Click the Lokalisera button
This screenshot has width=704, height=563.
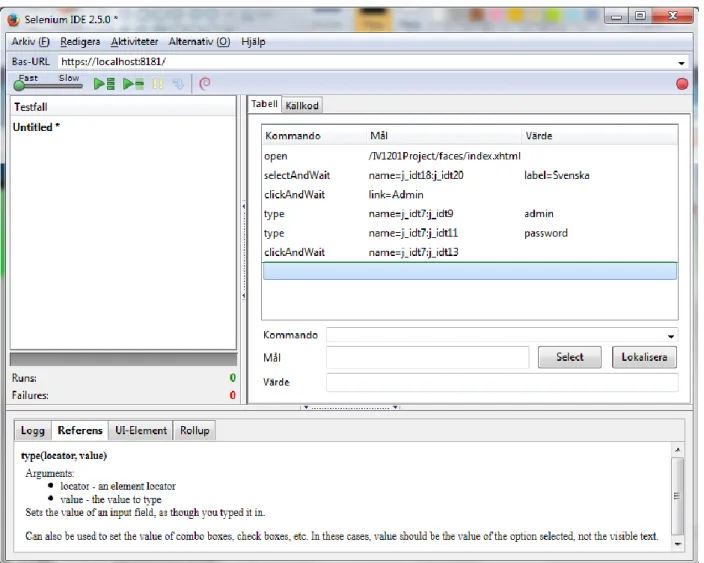coord(644,357)
